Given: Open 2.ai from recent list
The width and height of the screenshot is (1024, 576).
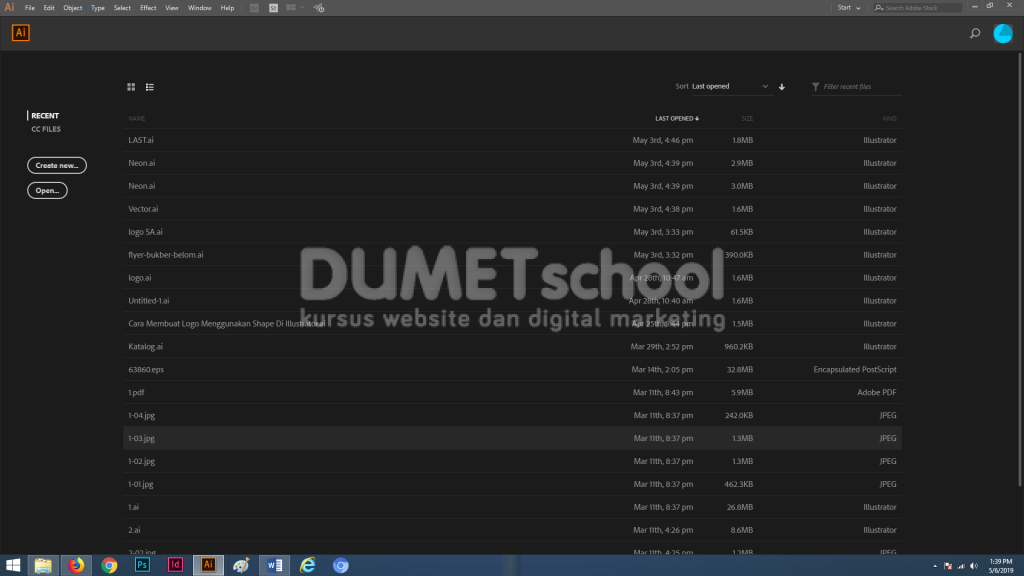Looking at the screenshot, I should (x=512, y=530).
